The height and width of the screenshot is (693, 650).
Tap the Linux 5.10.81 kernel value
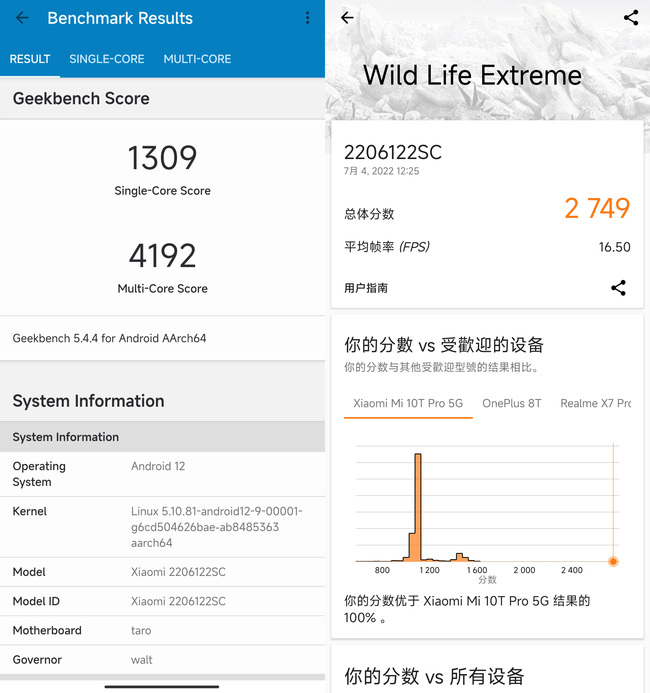217,527
